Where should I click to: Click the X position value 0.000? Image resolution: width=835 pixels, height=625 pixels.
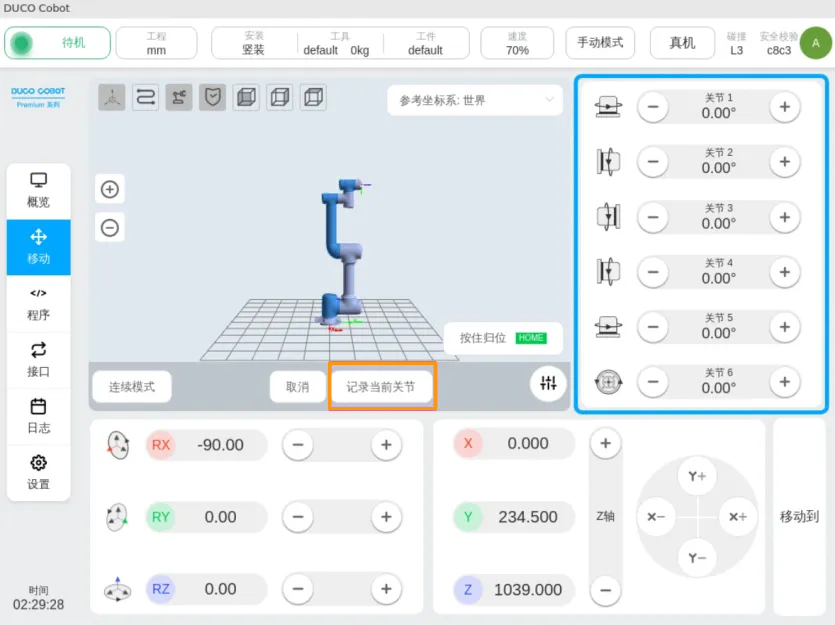528,443
